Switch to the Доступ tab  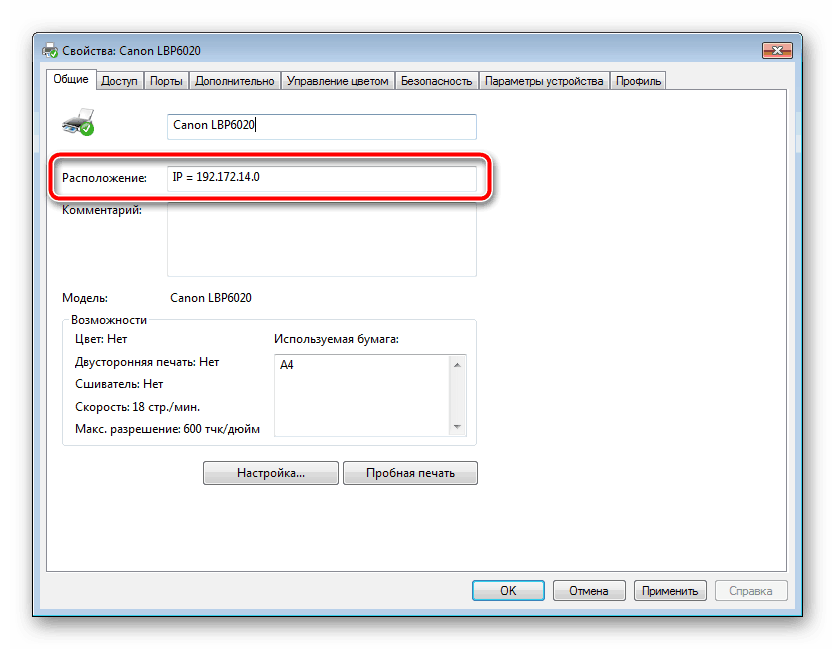(119, 81)
